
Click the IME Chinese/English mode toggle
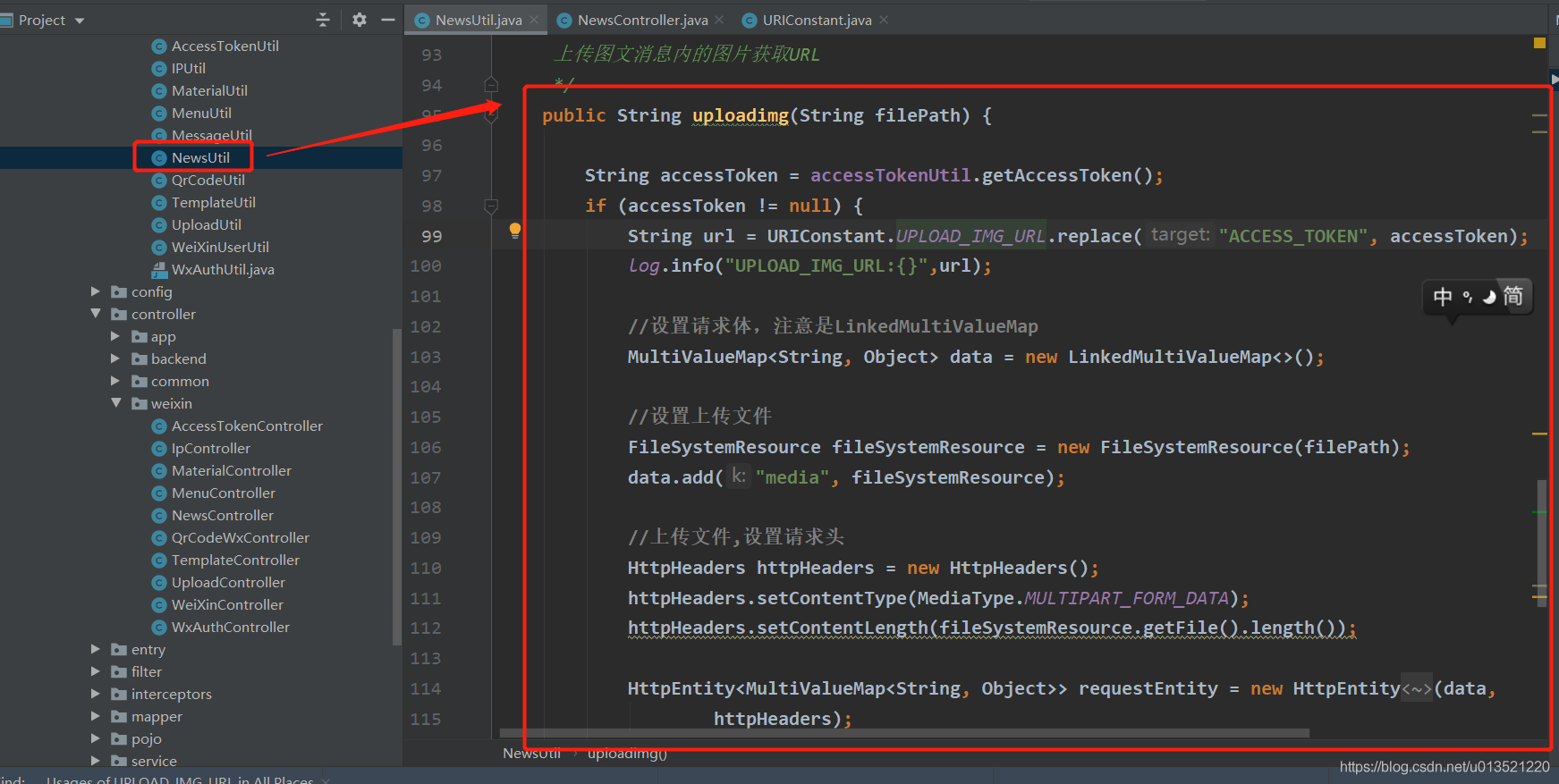click(1443, 297)
